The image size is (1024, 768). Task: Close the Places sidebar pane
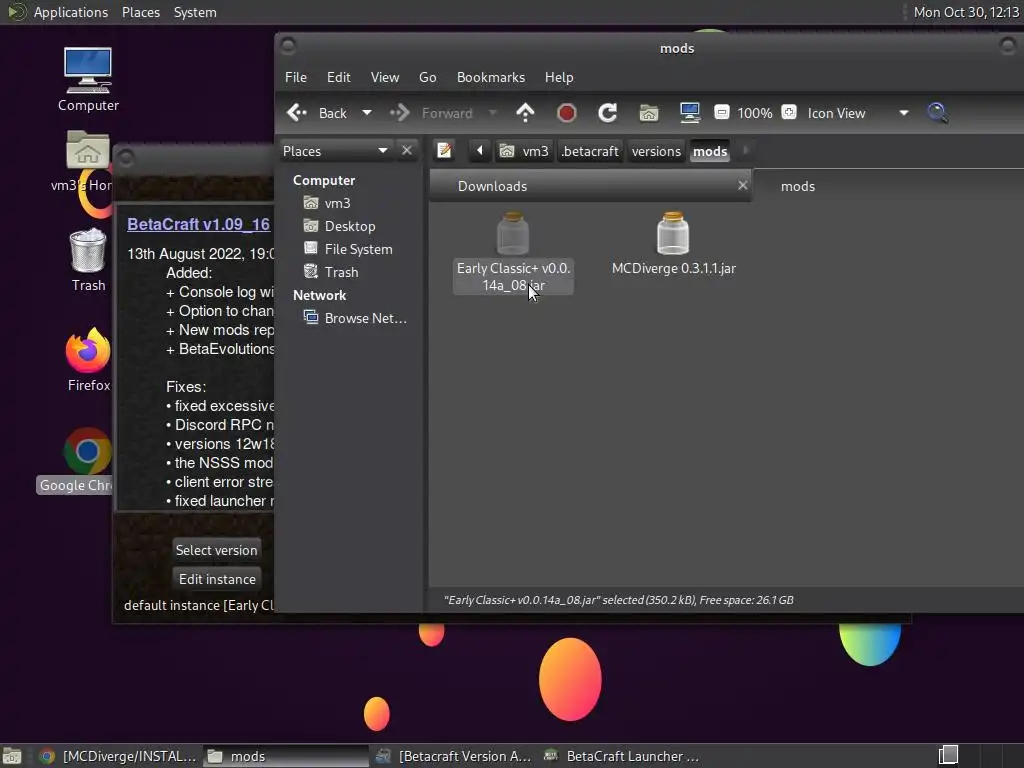coord(407,151)
